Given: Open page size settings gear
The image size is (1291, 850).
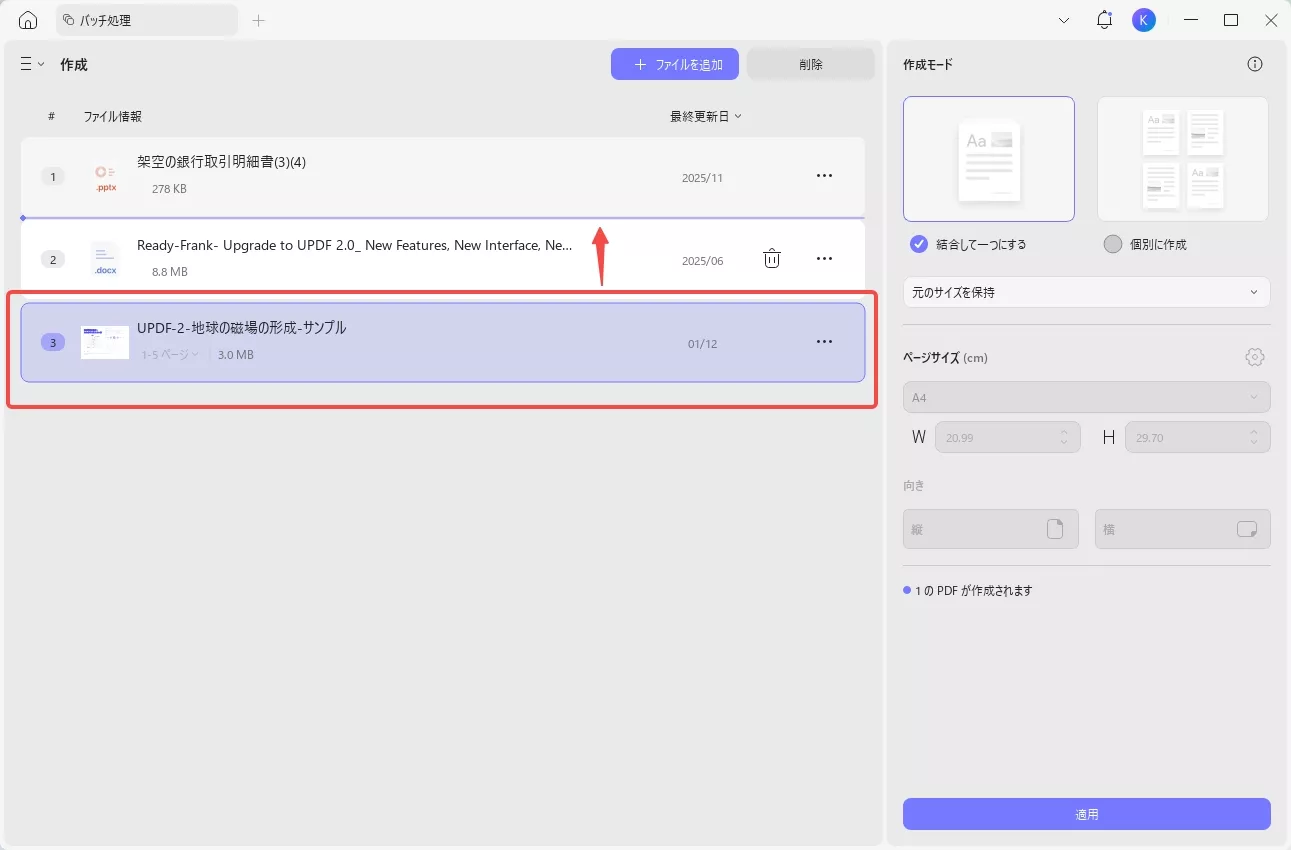Looking at the screenshot, I should point(1255,357).
